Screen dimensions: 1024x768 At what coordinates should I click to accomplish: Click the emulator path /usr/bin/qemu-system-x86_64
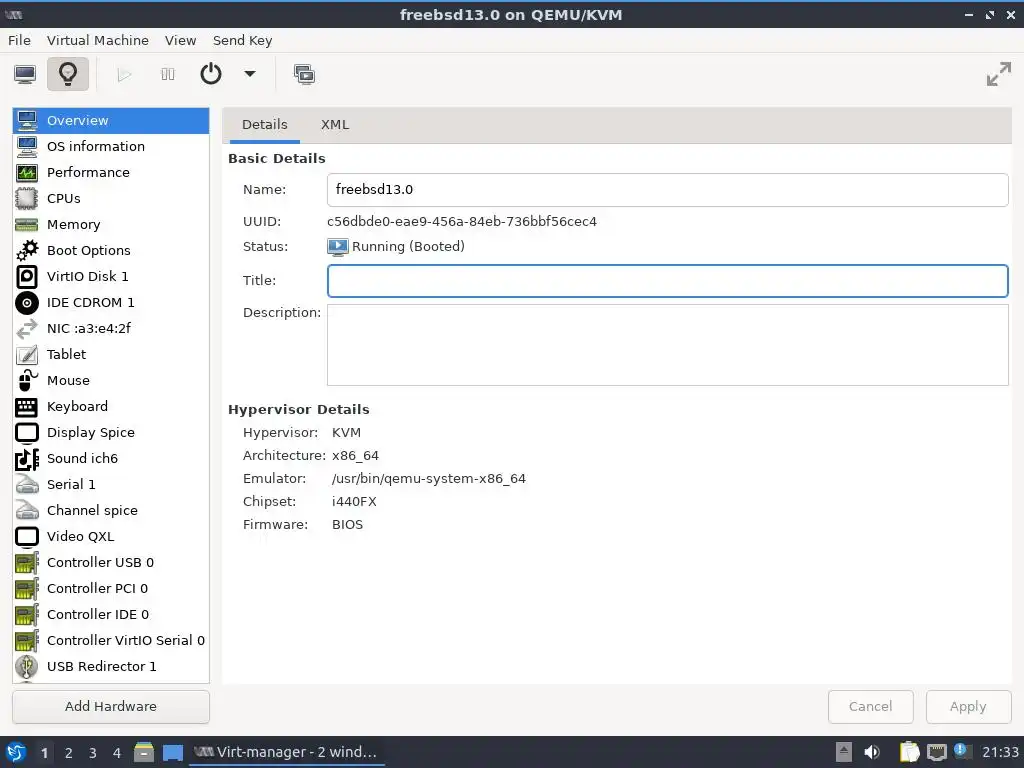click(x=428, y=479)
